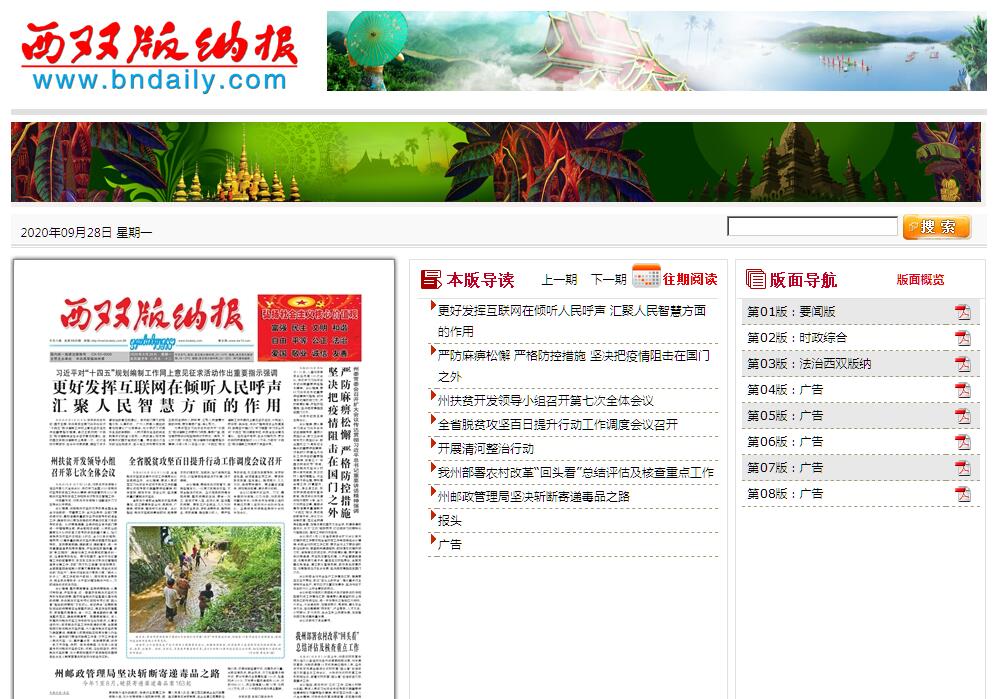Open the 版面概览 page overview link
Viewport: 997px width, 699px height.
coord(920,280)
